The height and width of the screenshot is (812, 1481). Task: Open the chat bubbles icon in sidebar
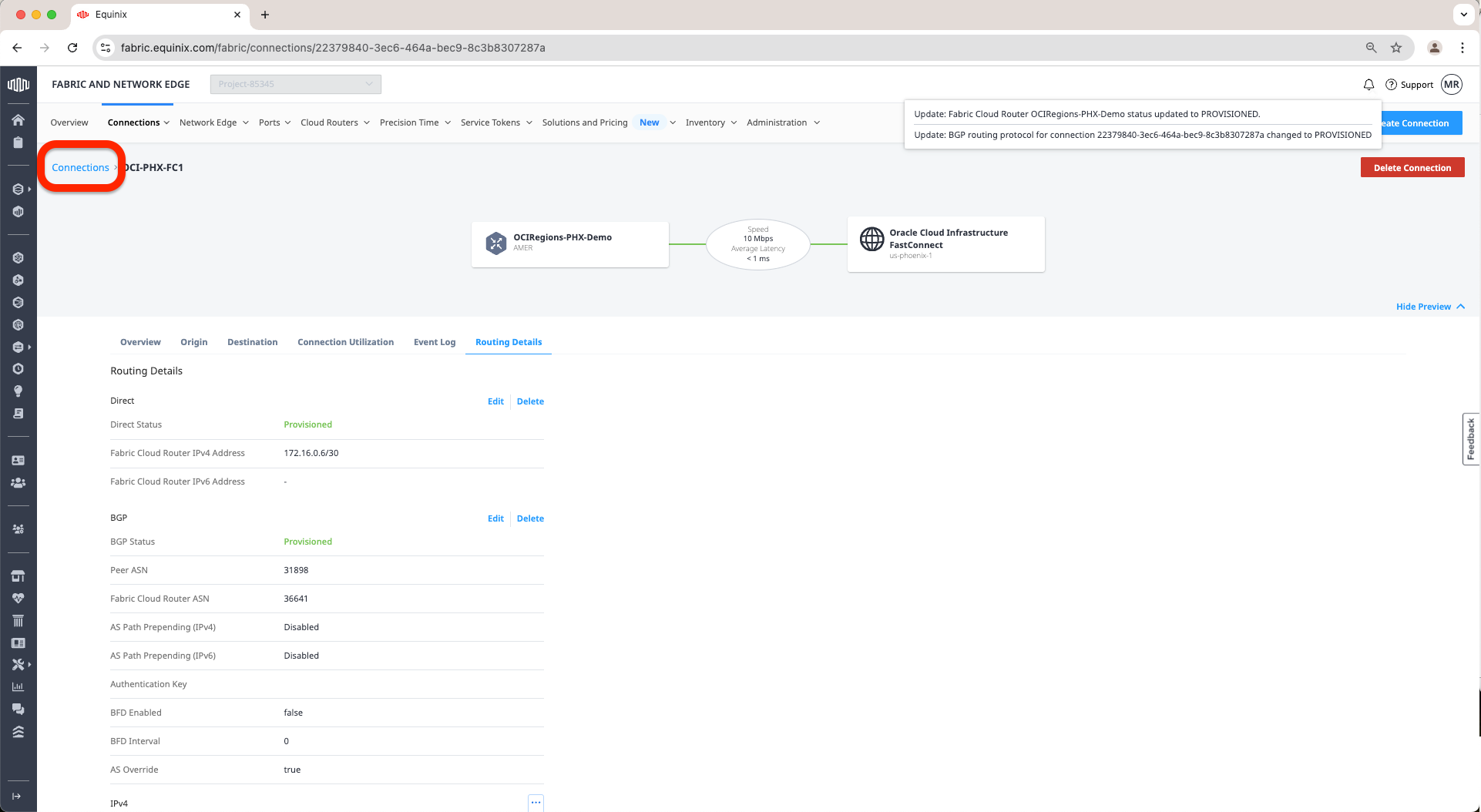(x=18, y=709)
